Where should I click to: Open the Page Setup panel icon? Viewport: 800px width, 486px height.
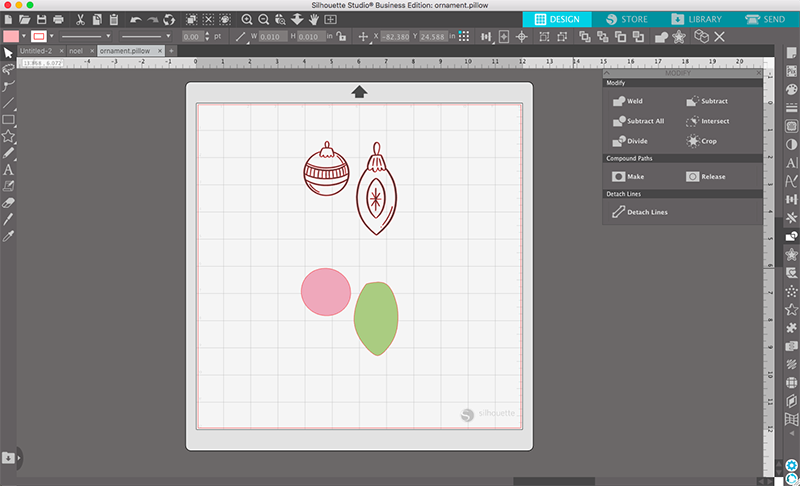pos(791,54)
